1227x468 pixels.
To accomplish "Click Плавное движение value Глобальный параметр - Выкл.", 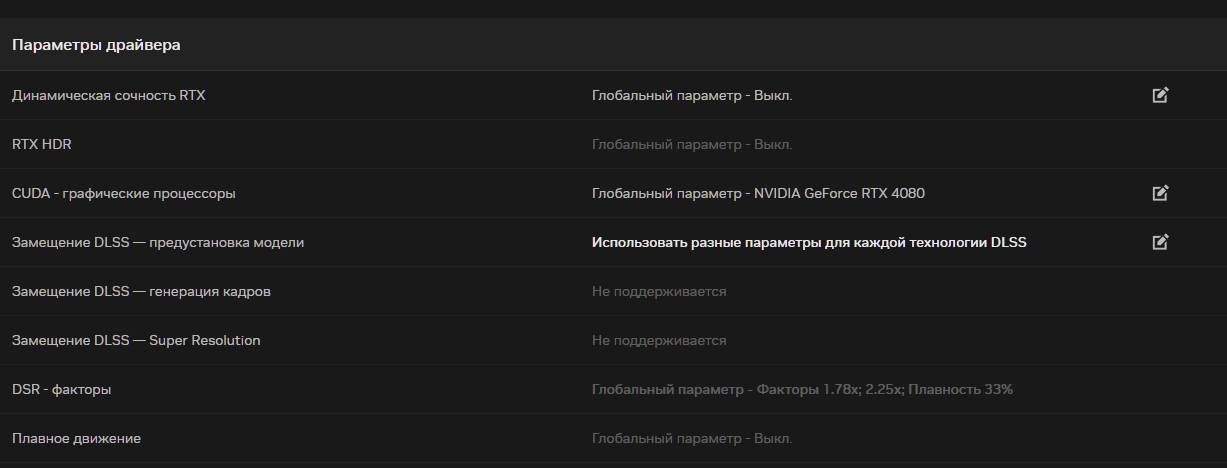I will pyautogui.click(x=692, y=438).
